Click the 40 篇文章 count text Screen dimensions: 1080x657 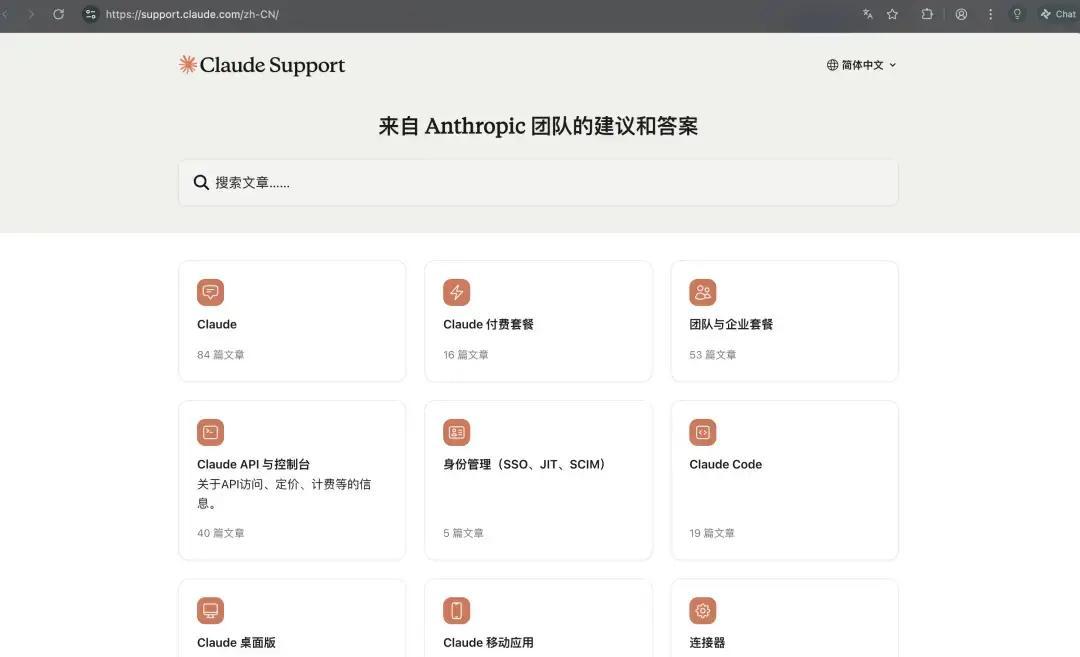220,533
